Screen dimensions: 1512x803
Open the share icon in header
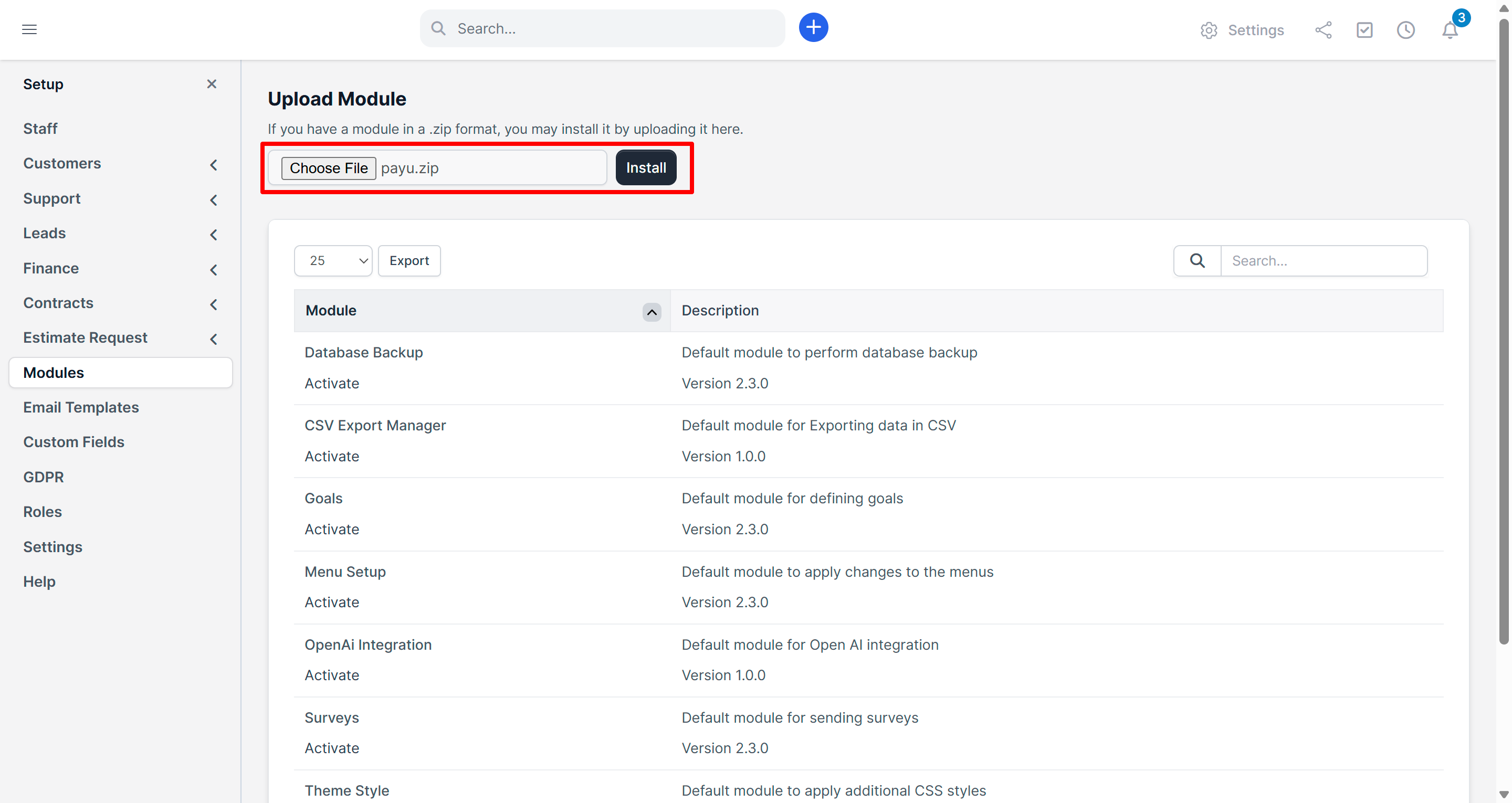click(x=1323, y=30)
